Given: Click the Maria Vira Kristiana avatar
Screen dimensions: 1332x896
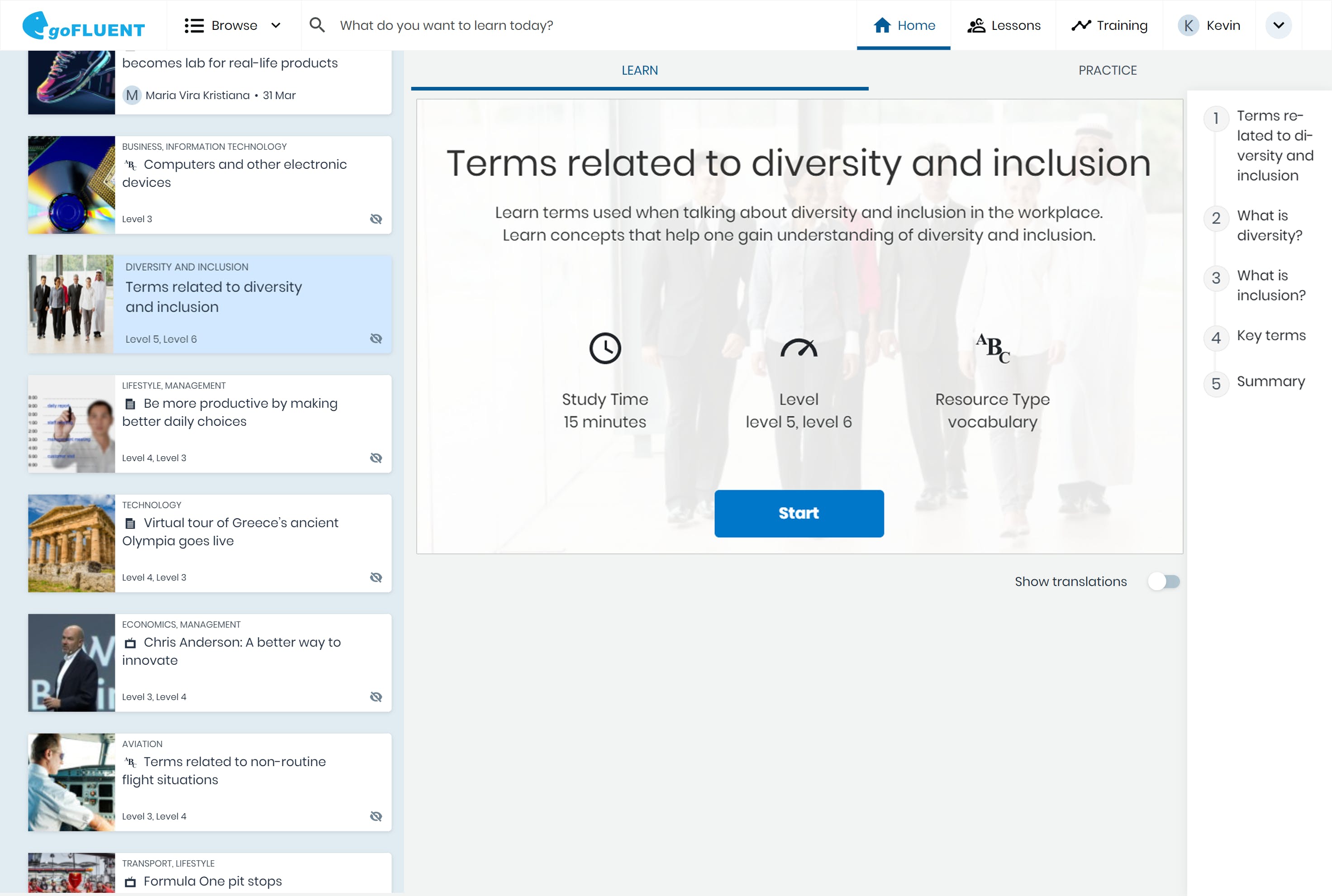Looking at the screenshot, I should [132, 95].
